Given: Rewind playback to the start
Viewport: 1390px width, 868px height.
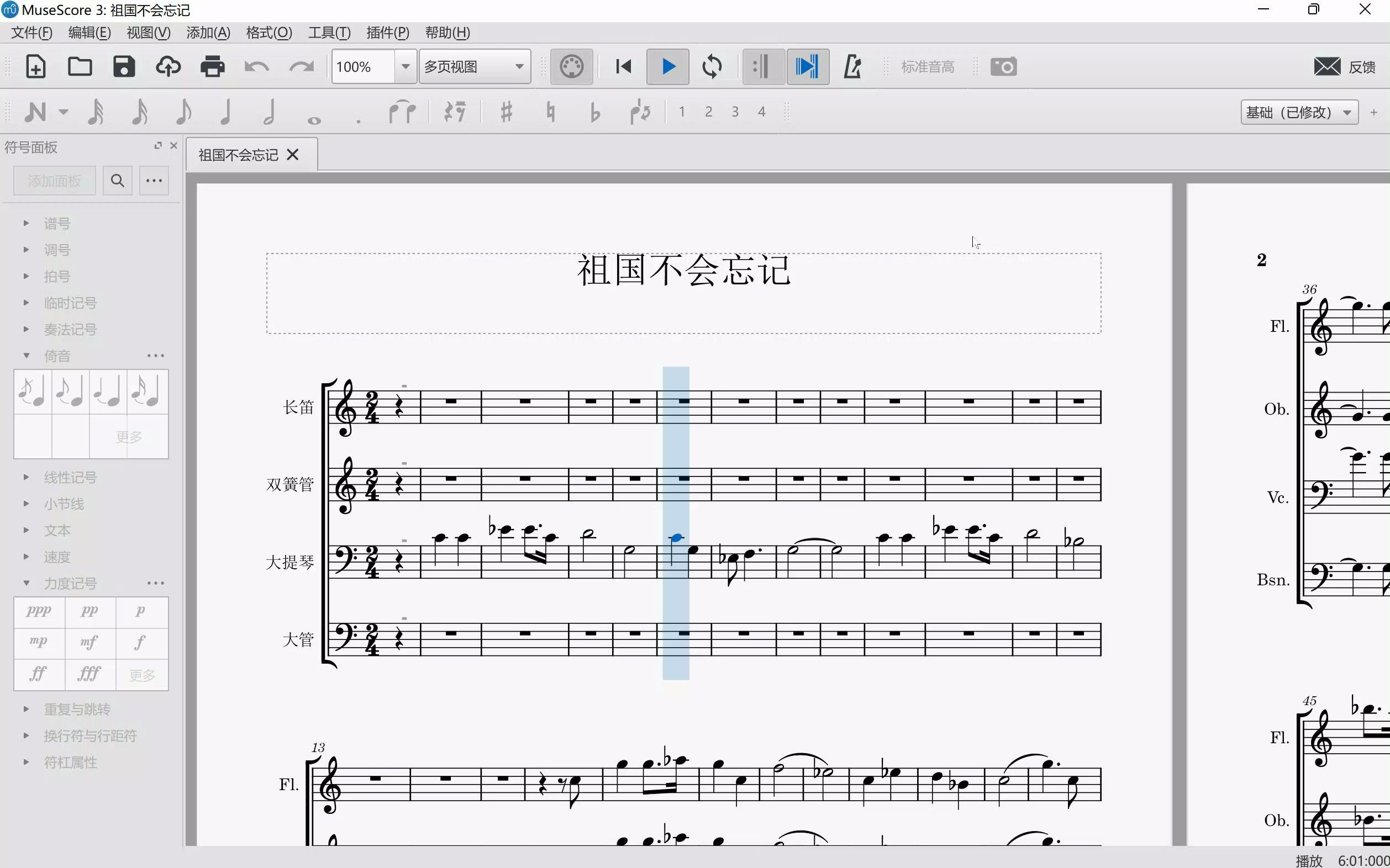Looking at the screenshot, I should coord(624,67).
